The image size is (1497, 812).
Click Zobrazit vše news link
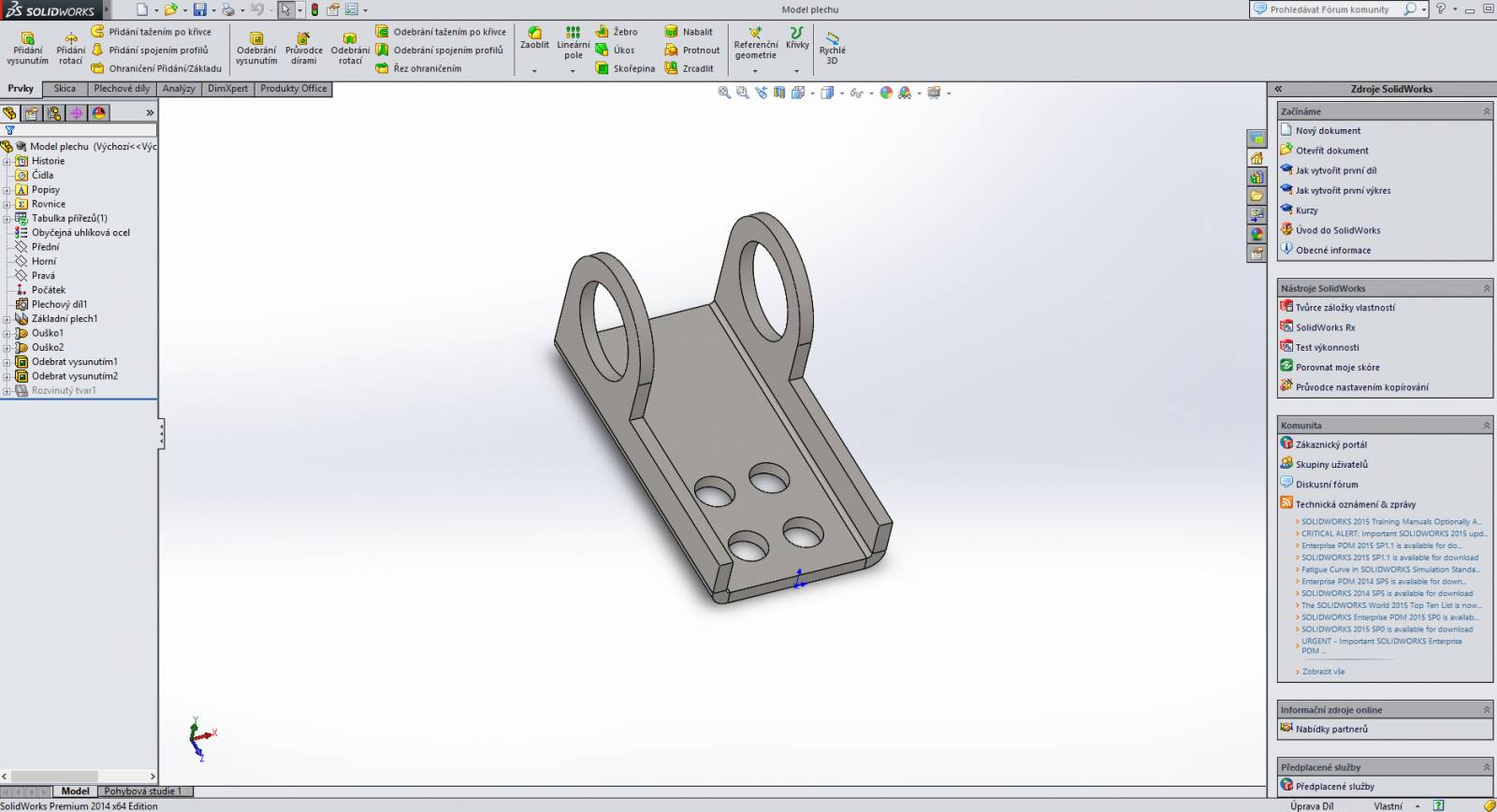point(1323,672)
